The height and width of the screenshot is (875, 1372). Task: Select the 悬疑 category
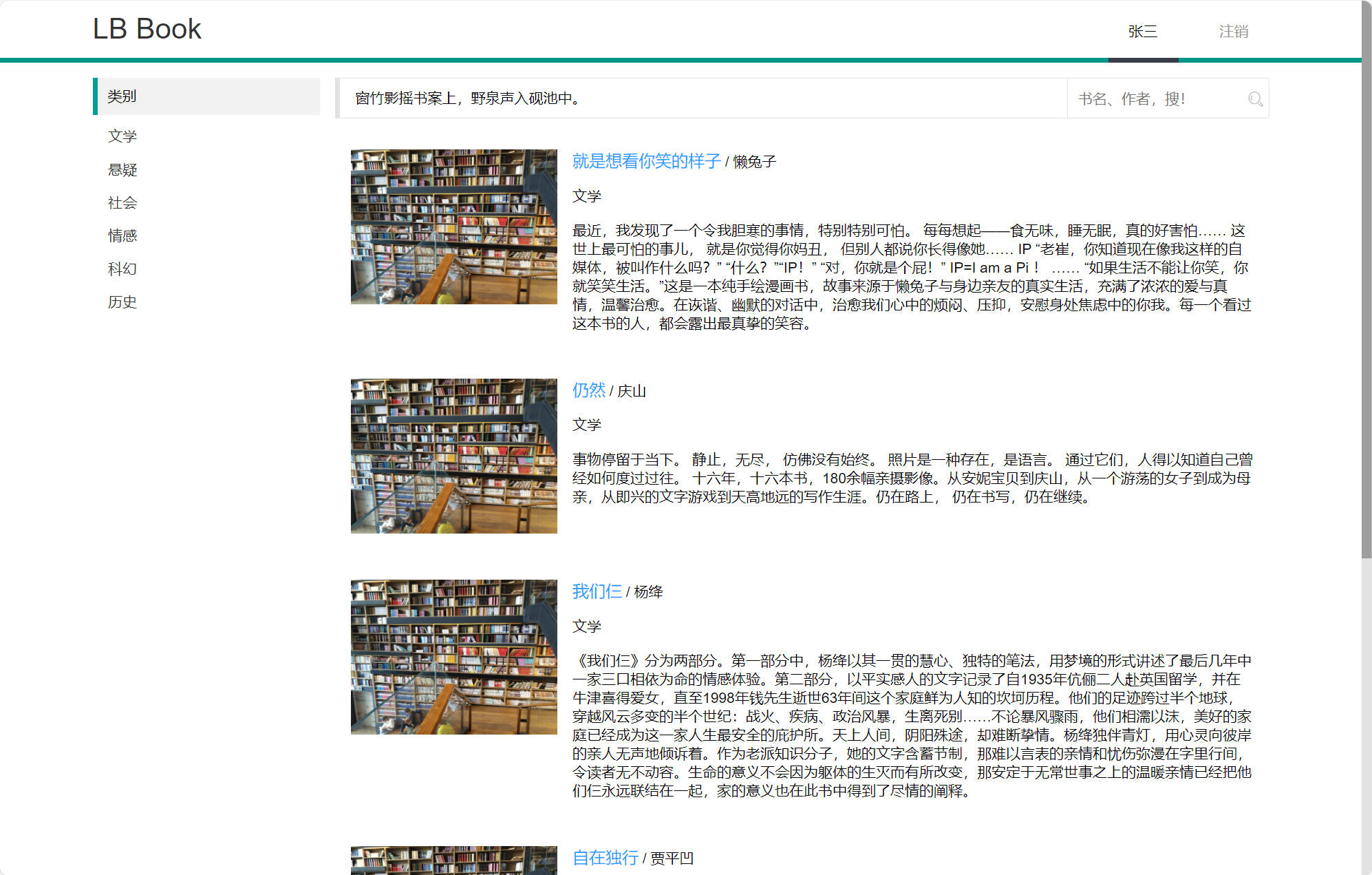point(122,170)
